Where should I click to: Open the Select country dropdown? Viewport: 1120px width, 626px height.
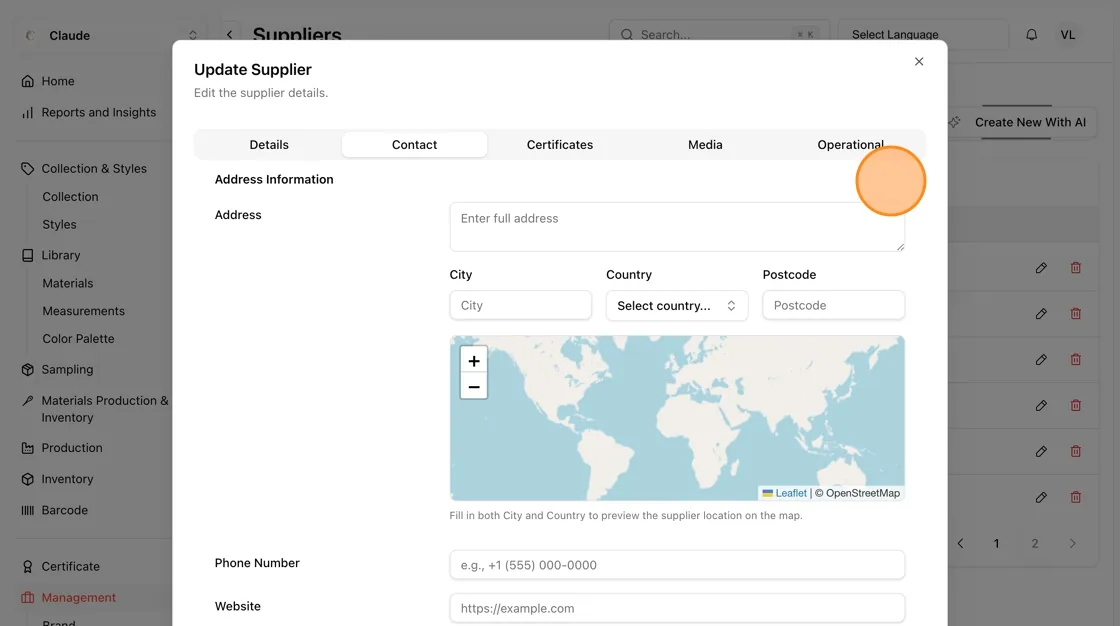[677, 306]
